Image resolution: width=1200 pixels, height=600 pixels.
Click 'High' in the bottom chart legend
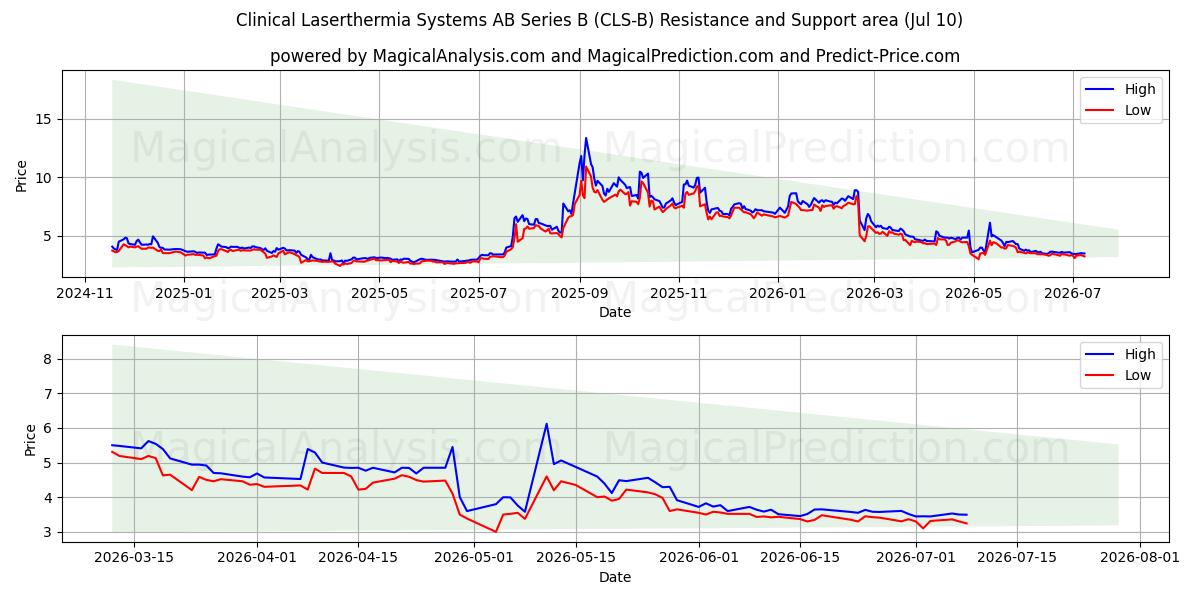1139,354
